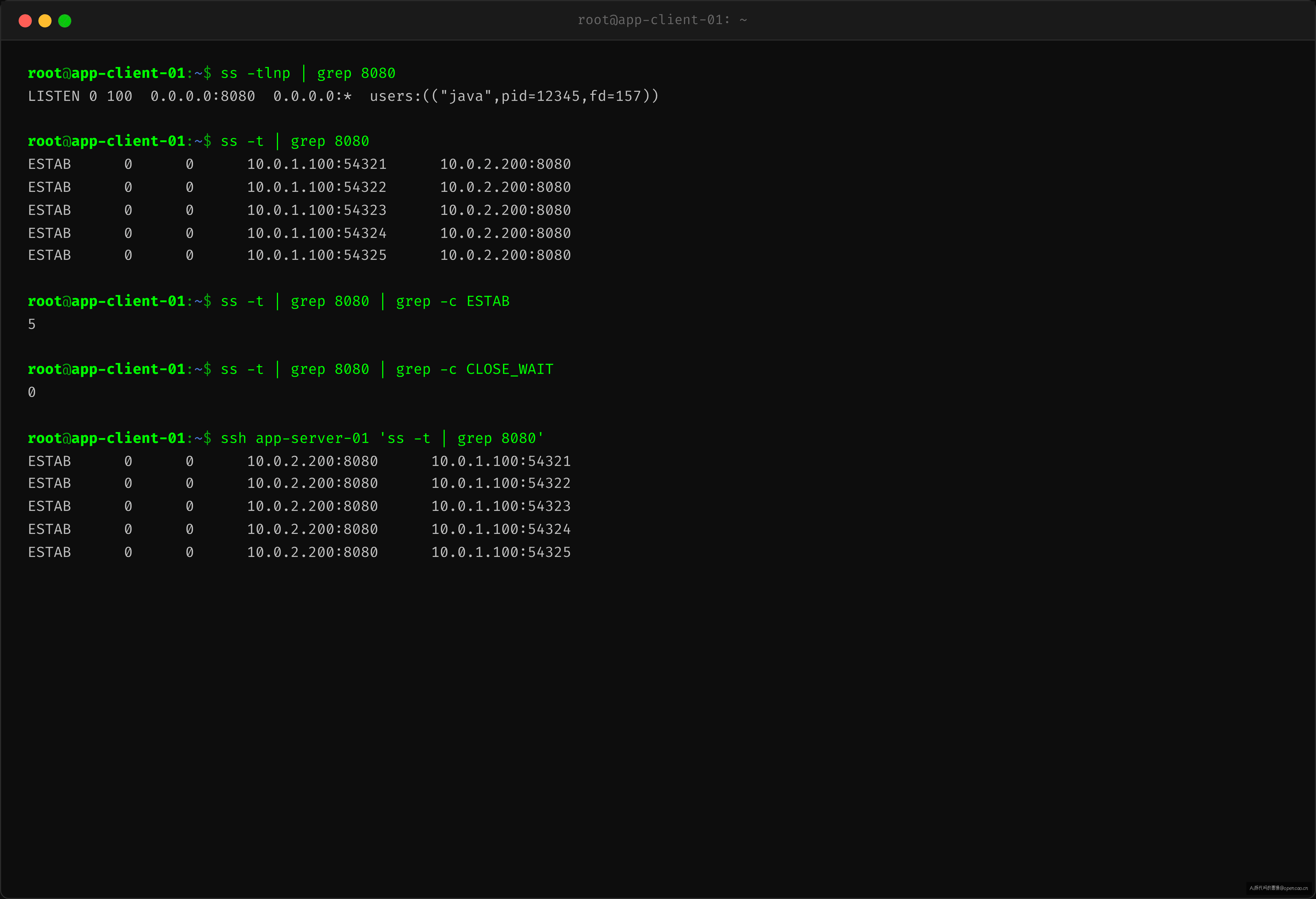1316x899 pixels.
Task: Click the red close window button
Action: (25, 21)
